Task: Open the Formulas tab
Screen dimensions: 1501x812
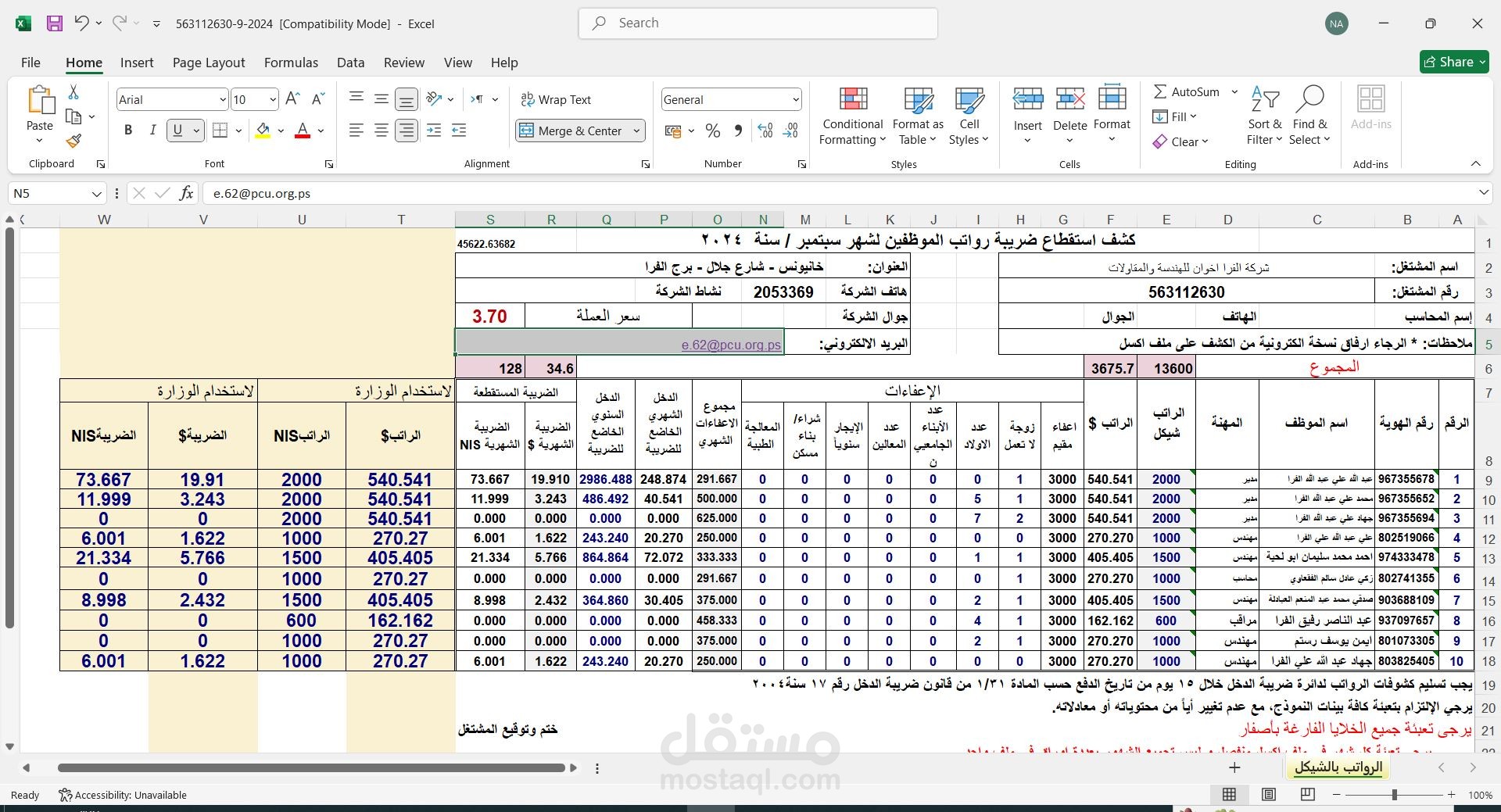Action: 291,63
